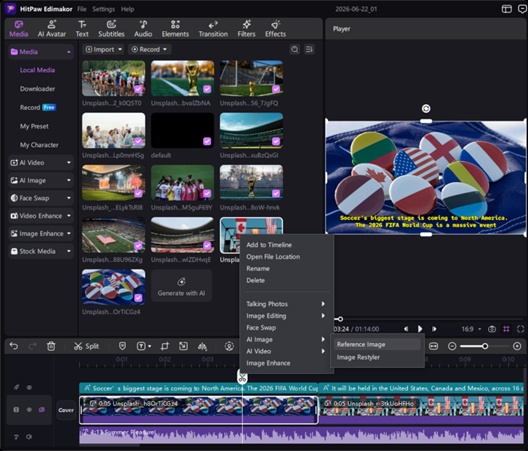Select Reference Image in submenu
Image resolution: width=528 pixels, height=451 pixels.
tap(377, 344)
